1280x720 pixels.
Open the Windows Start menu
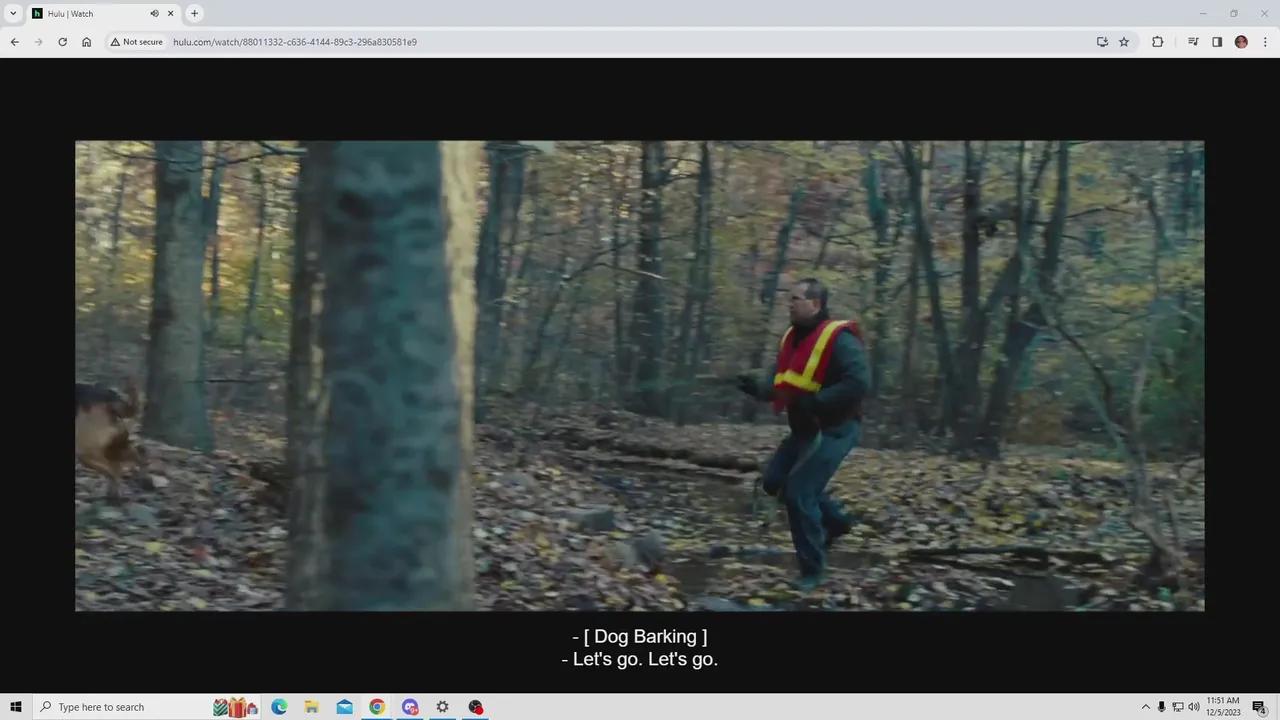coord(15,707)
